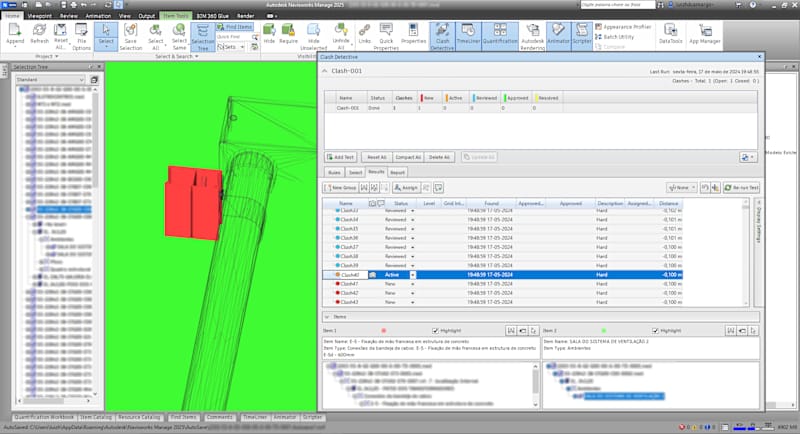Viewport: 800px width, 434px height.
Task: Click the Require item icon
Action: coord(288,34)
